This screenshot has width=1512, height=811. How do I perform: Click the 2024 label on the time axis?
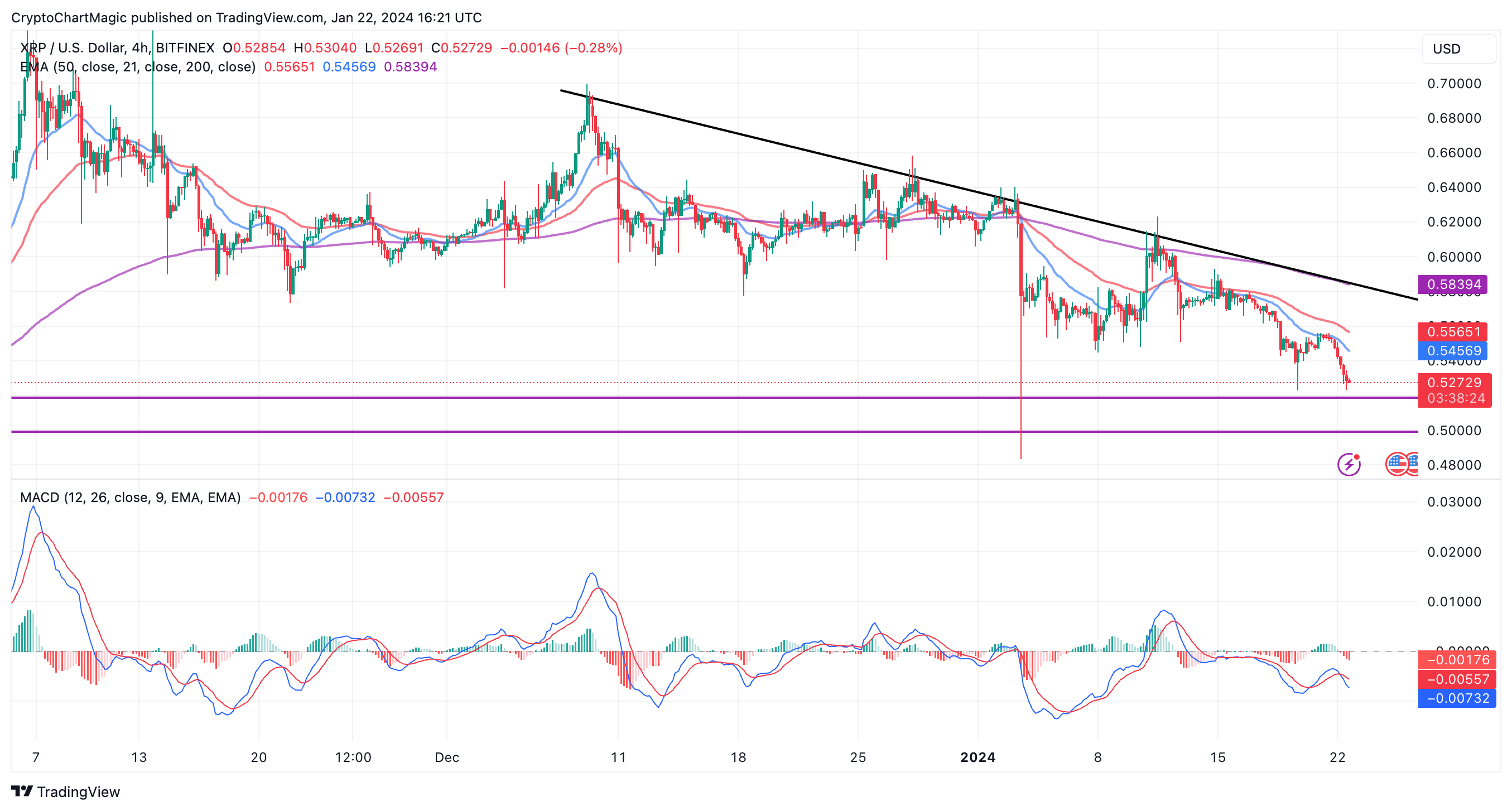point(978,757)
